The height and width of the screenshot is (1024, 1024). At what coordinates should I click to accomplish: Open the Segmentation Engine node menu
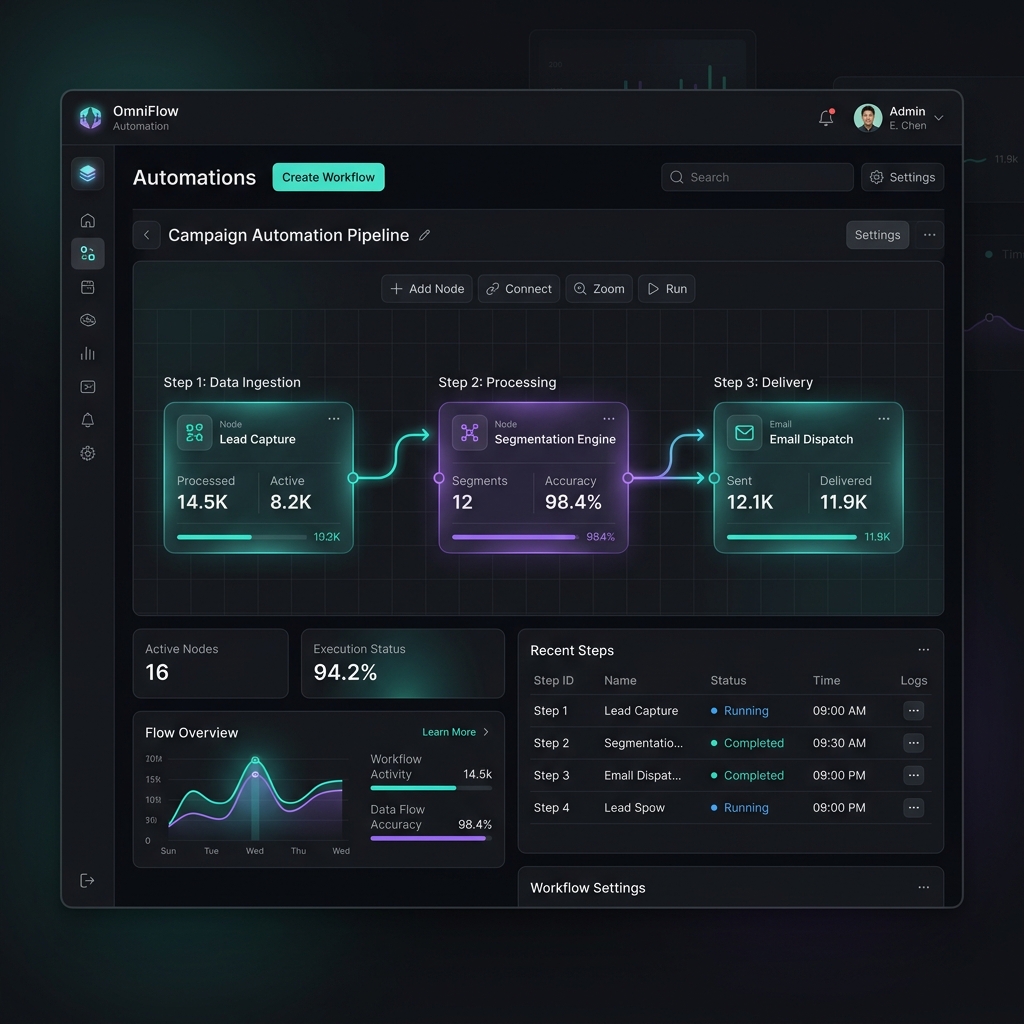pos(608,418)
